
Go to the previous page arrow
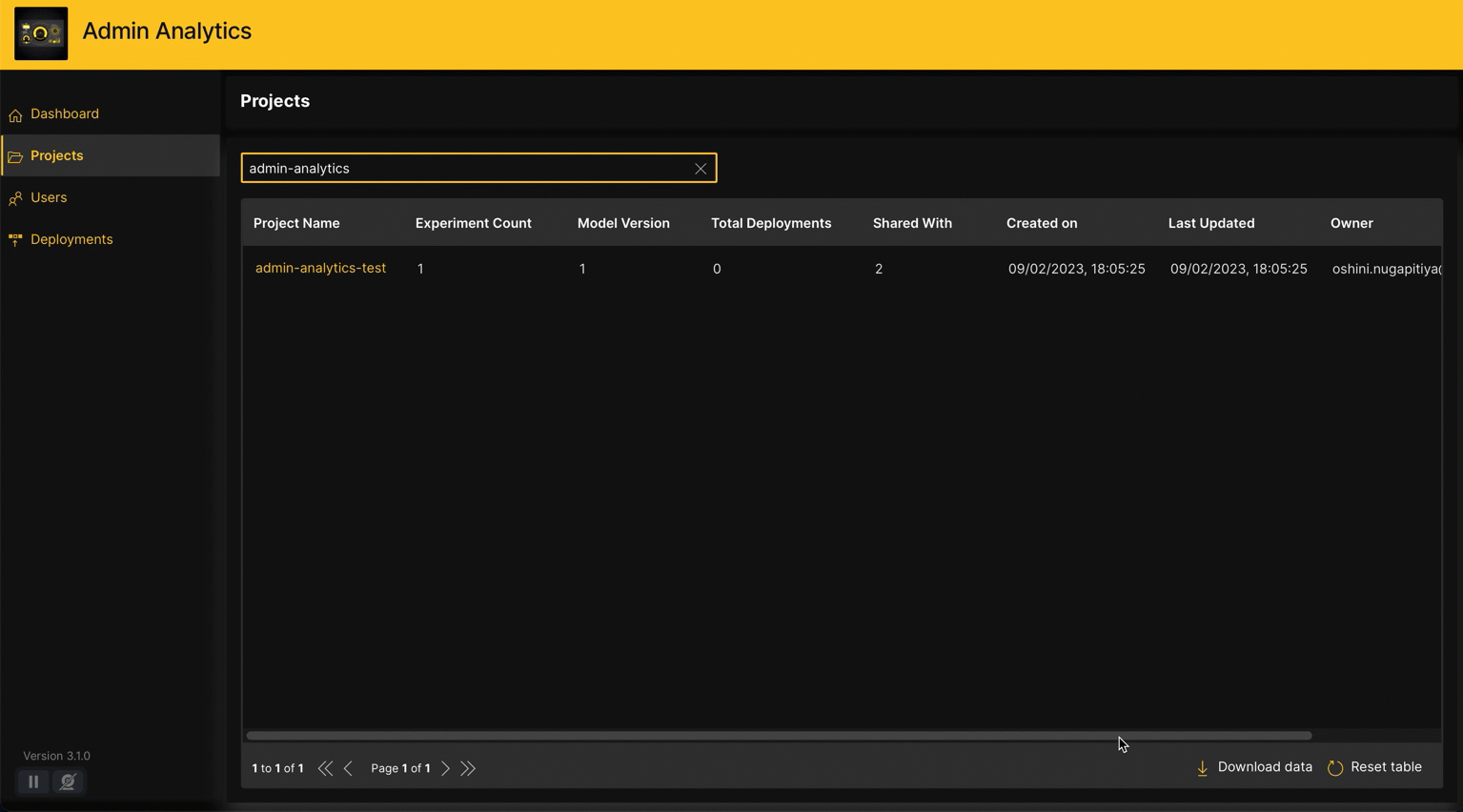(x=348, y=768)
